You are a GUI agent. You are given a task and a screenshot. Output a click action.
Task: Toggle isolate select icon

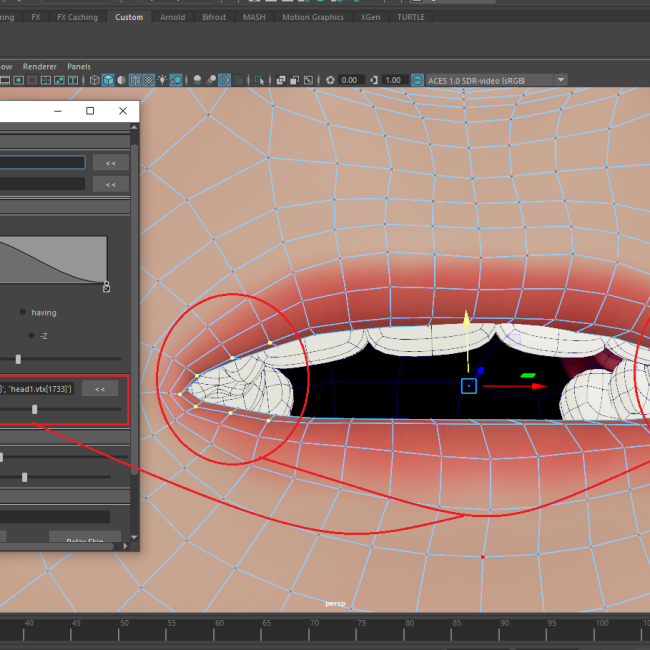(x=260, y=80)
